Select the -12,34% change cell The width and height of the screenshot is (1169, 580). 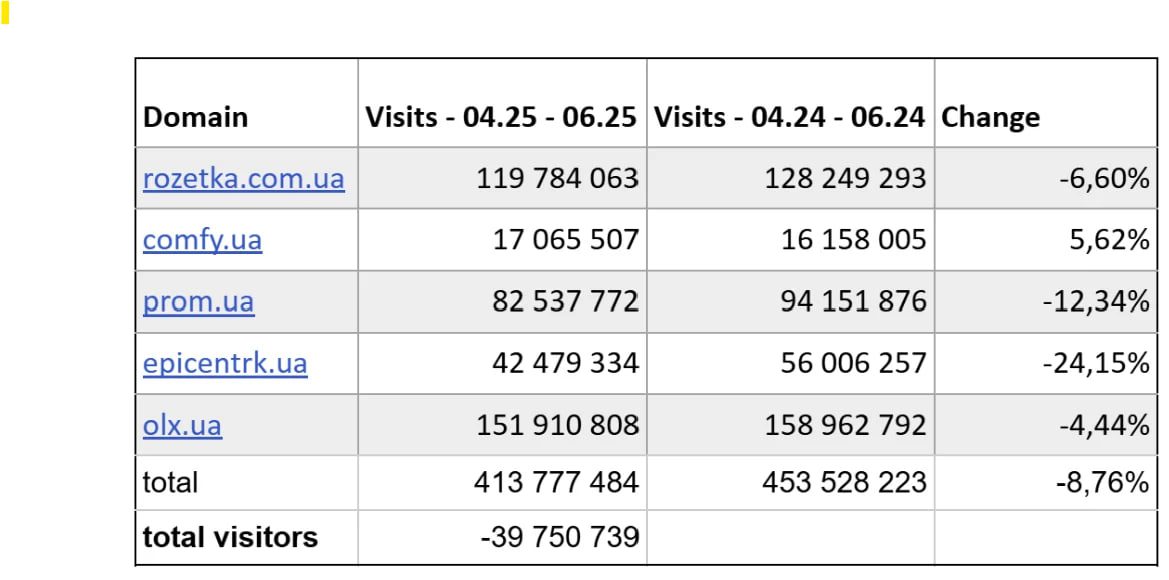click(x=1096, y=302)
